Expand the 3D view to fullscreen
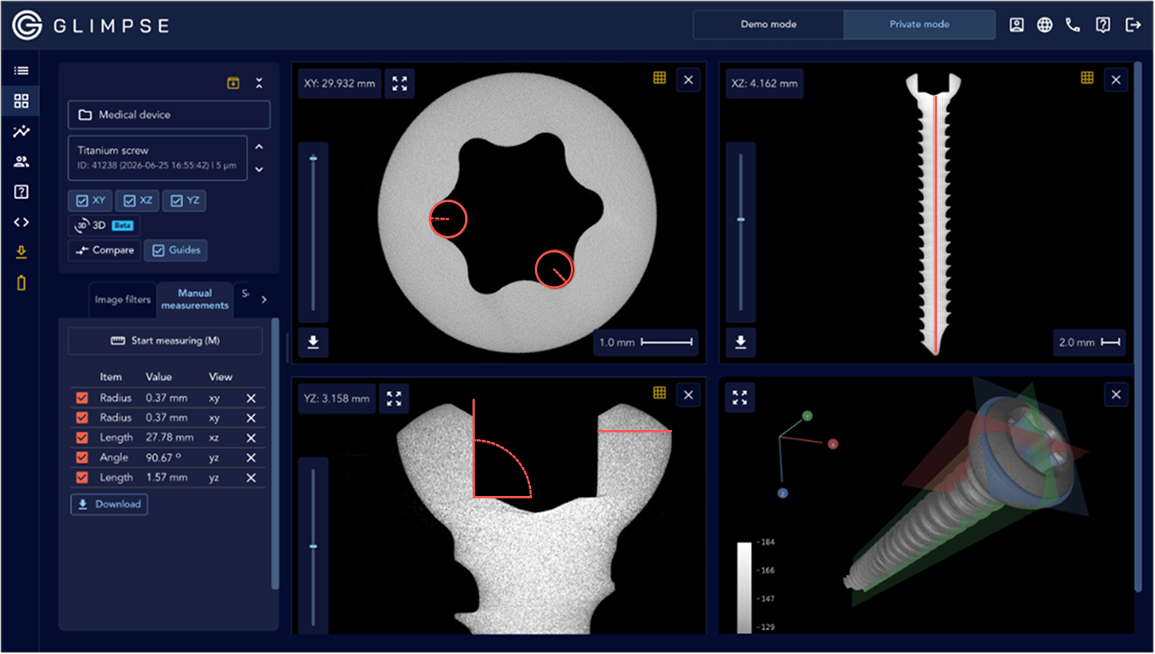The image size is (1155, 654). [x=740, y=398]
